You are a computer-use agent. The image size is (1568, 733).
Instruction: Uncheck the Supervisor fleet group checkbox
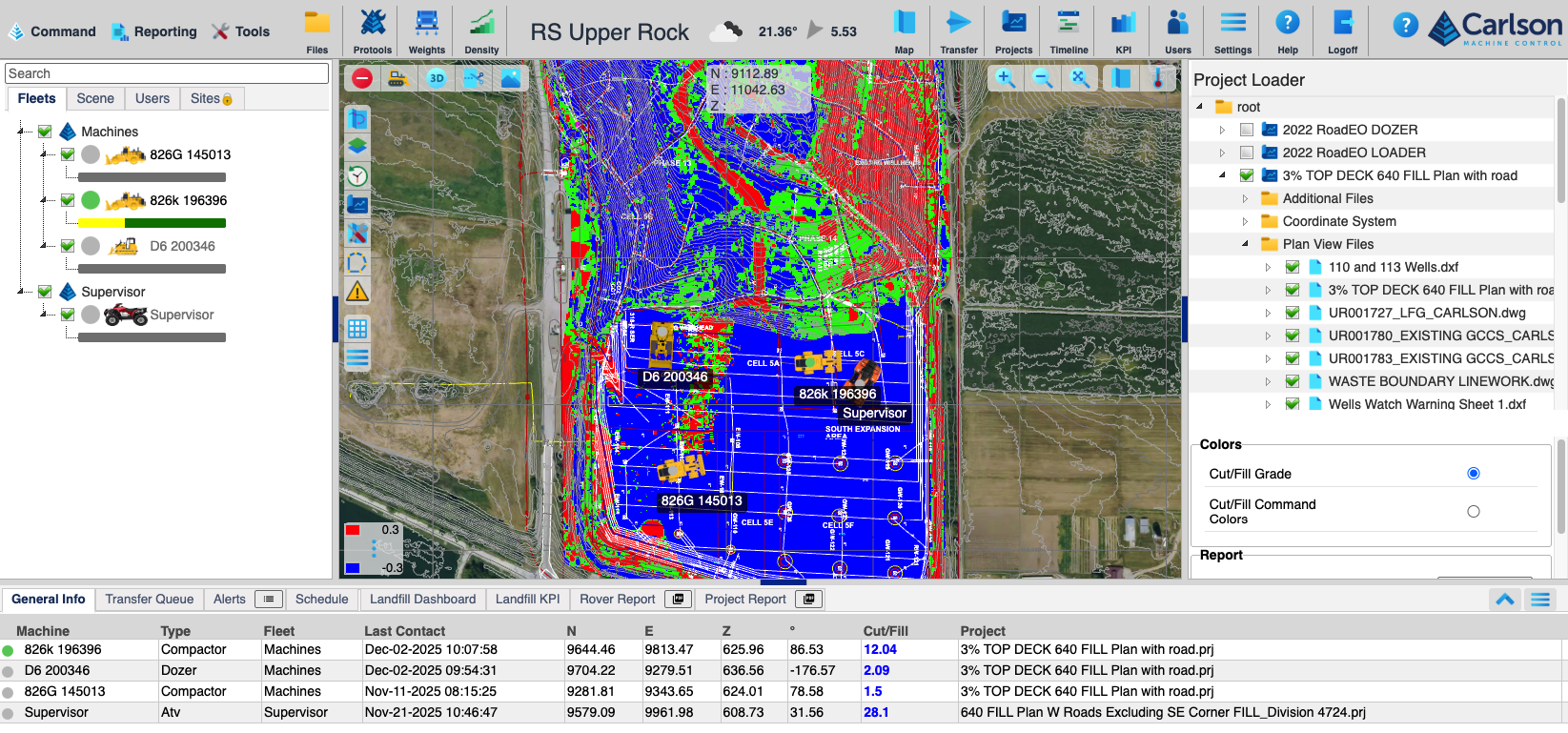[45, 292]
